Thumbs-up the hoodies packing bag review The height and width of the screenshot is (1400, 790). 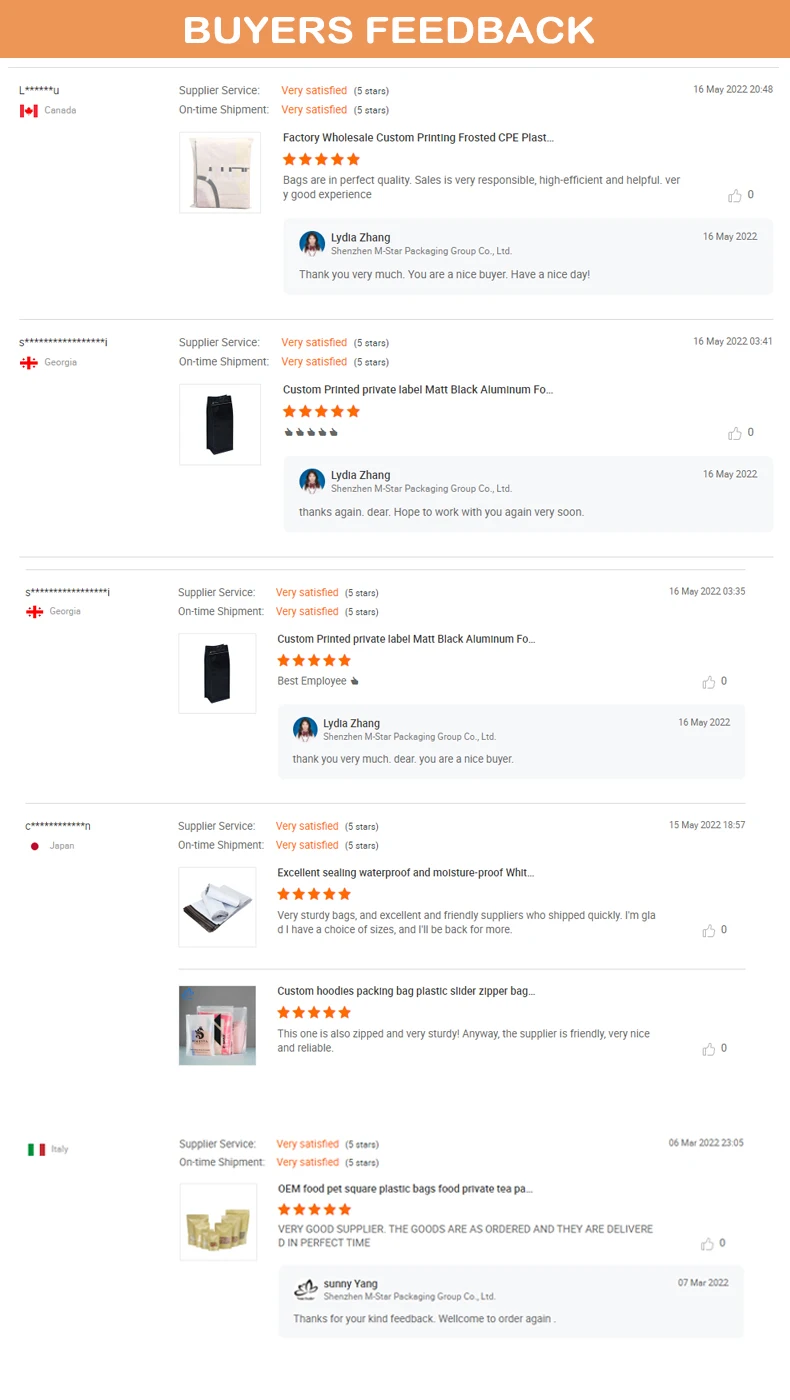(709, 1049)
